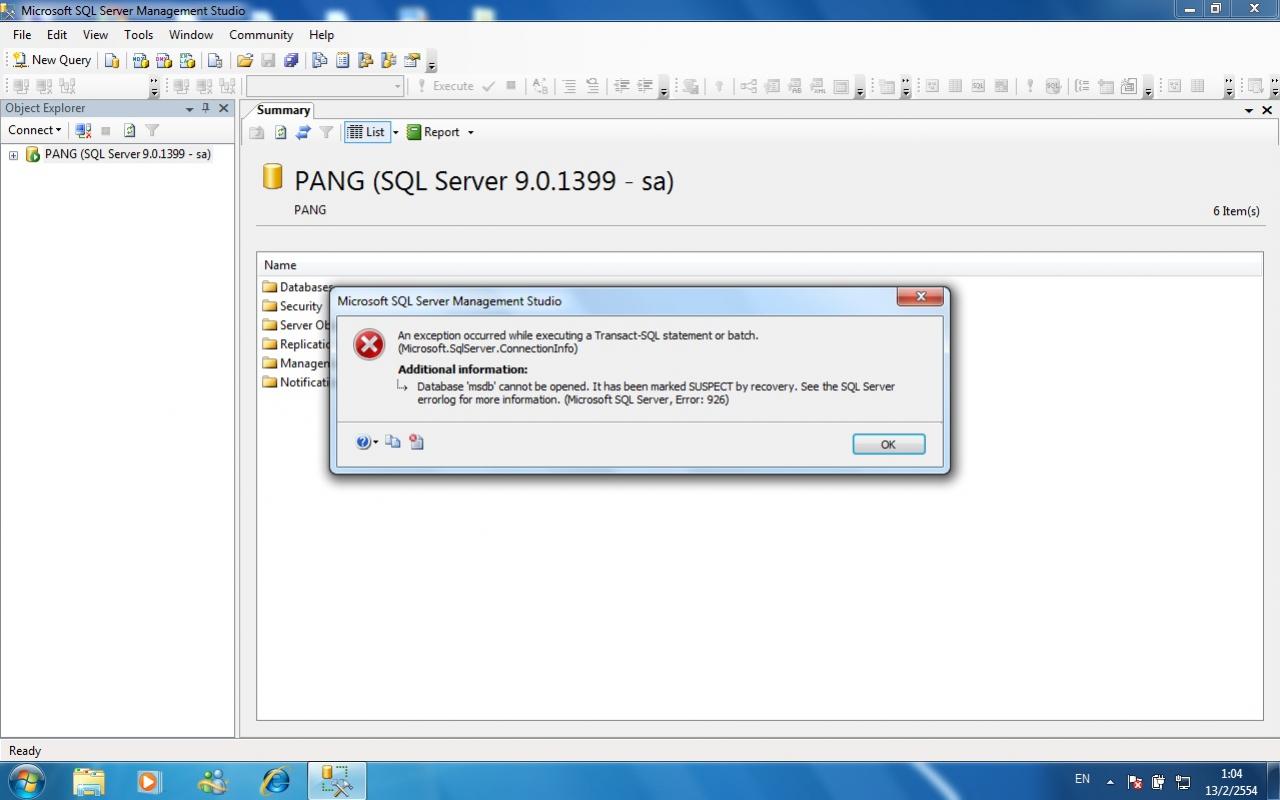Open the Tools menu

(138, 34)
